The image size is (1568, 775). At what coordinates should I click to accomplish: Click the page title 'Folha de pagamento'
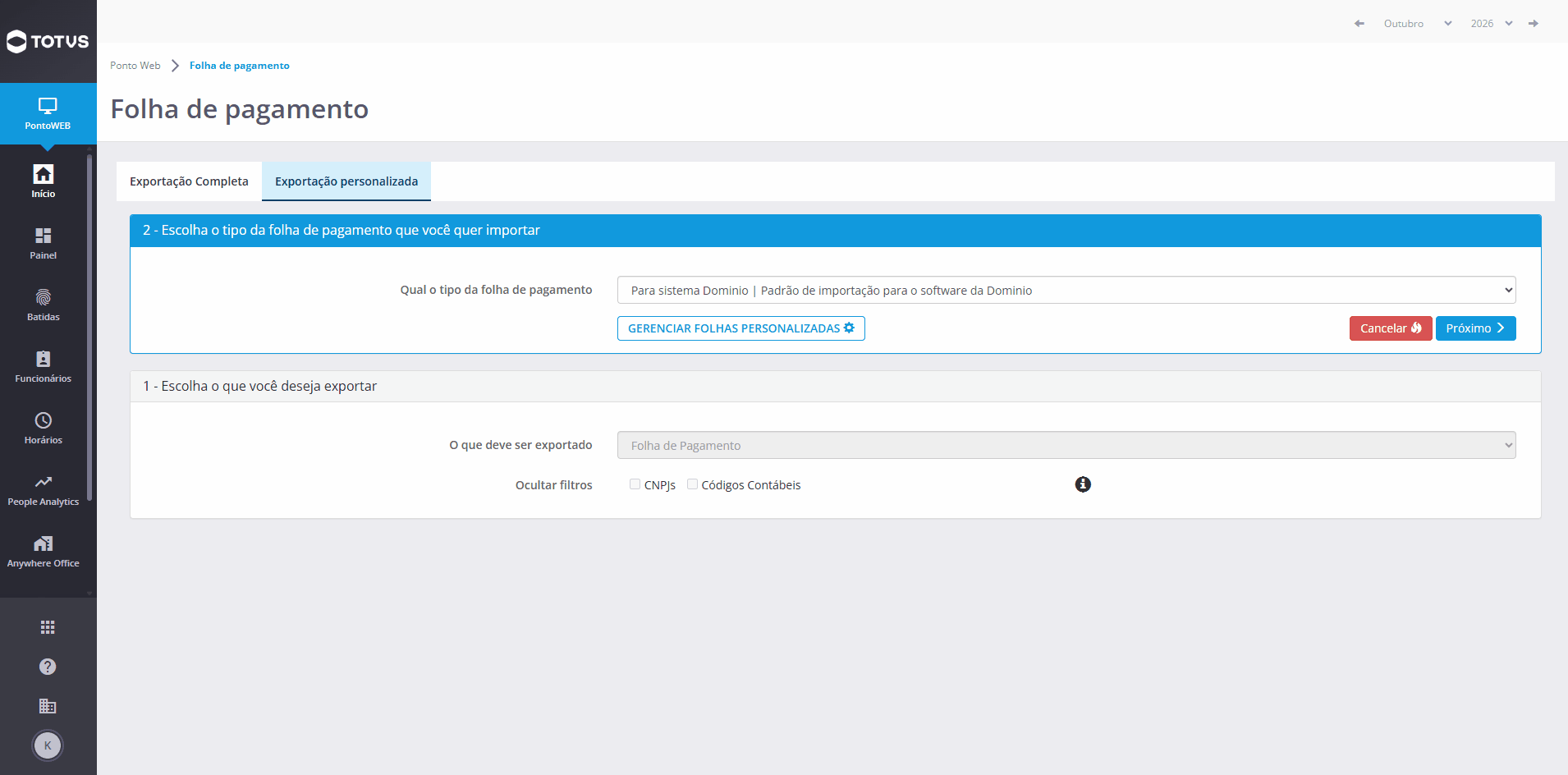click(240, 109)
